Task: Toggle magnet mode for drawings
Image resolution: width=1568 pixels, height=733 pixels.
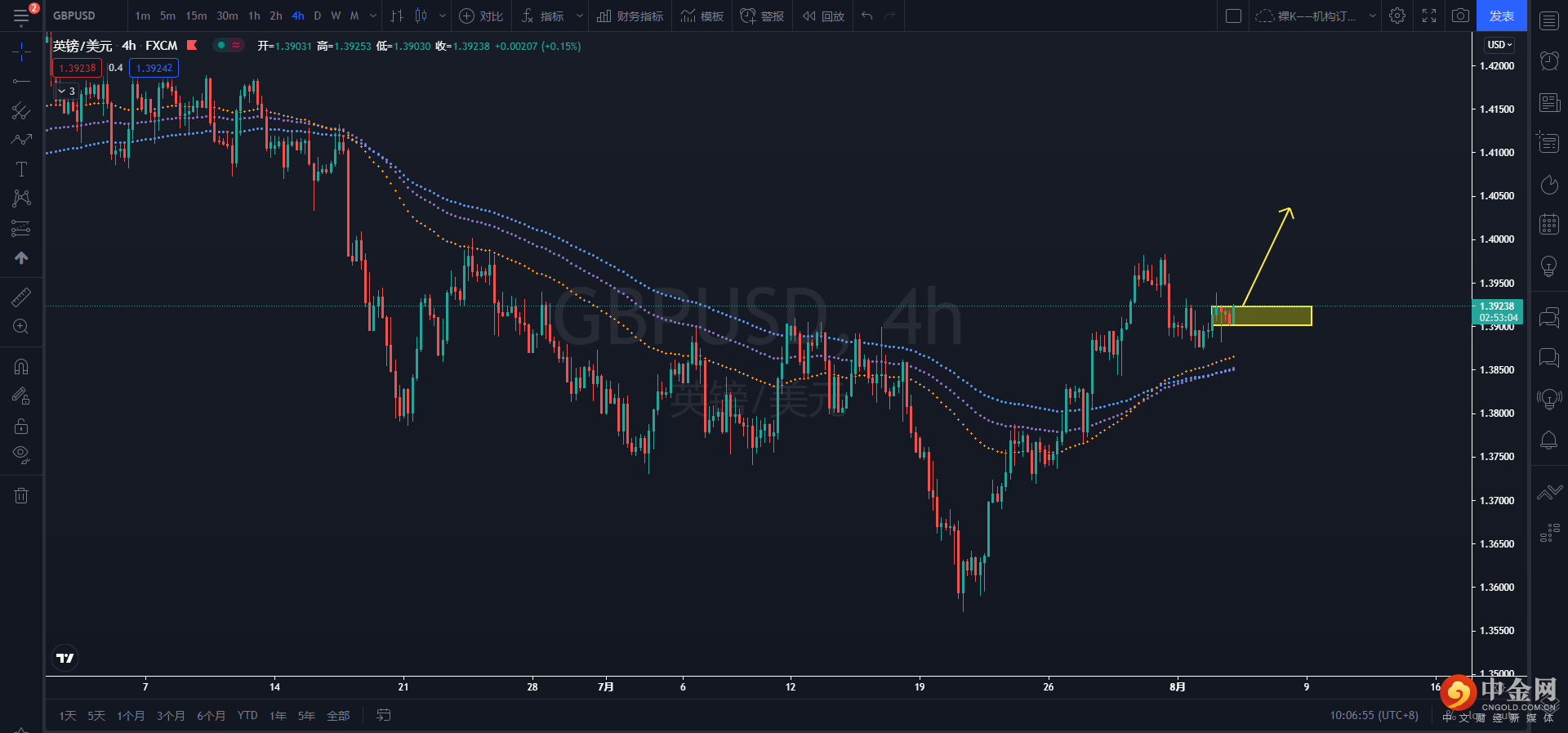Action: (21, 366)
